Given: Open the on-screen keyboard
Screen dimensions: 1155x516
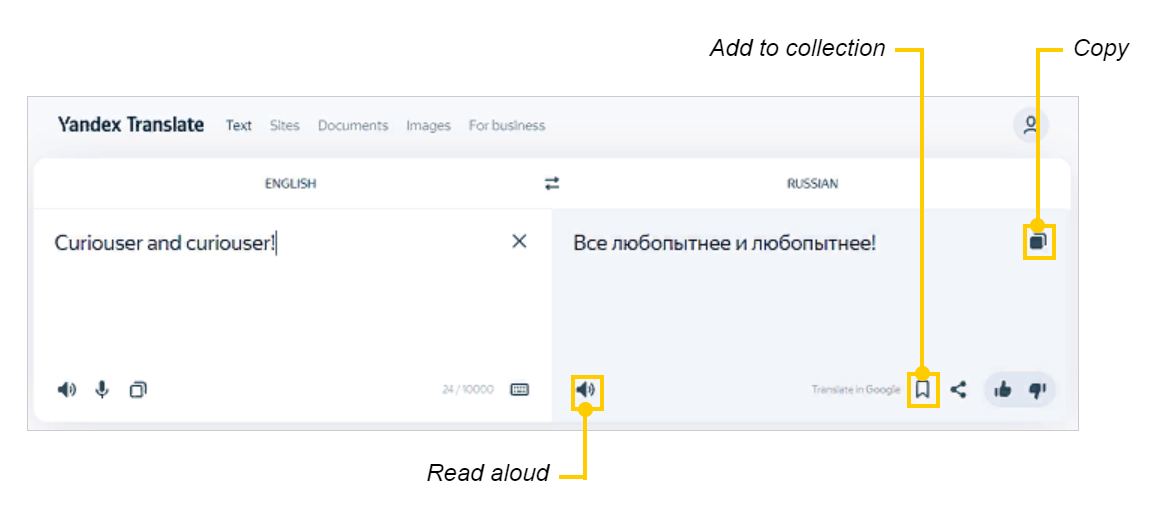Looking at the screenshot, I should point(519,390).
